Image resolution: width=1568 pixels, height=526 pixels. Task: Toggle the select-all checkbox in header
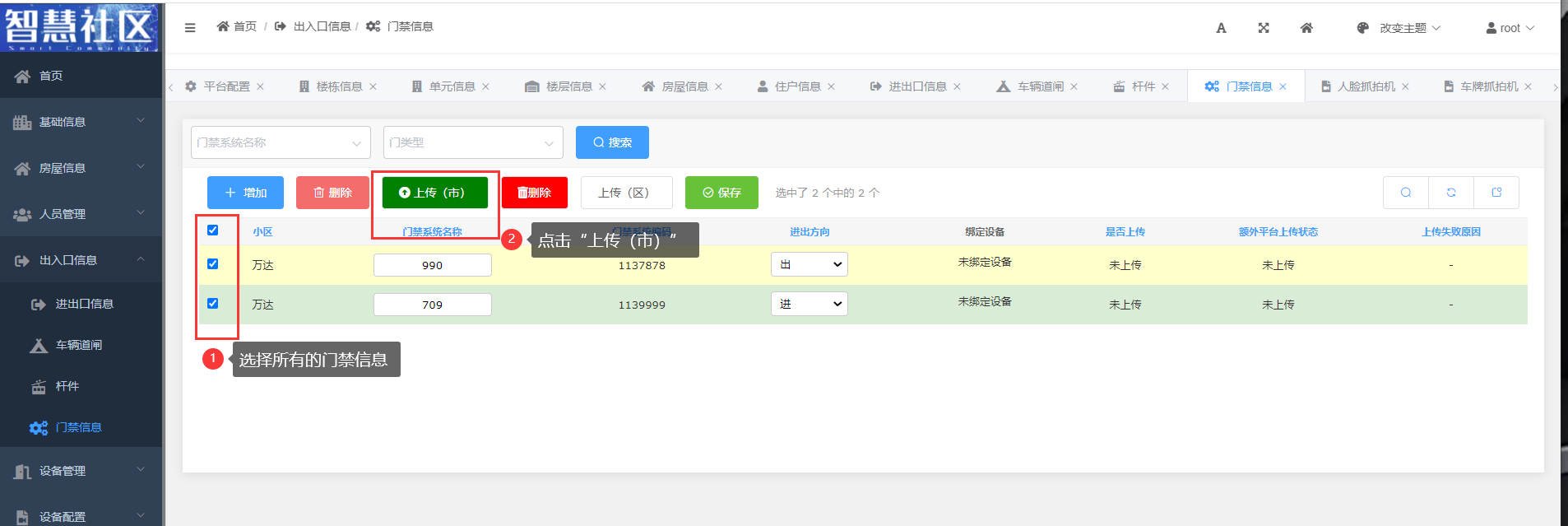tap(213, 230)
